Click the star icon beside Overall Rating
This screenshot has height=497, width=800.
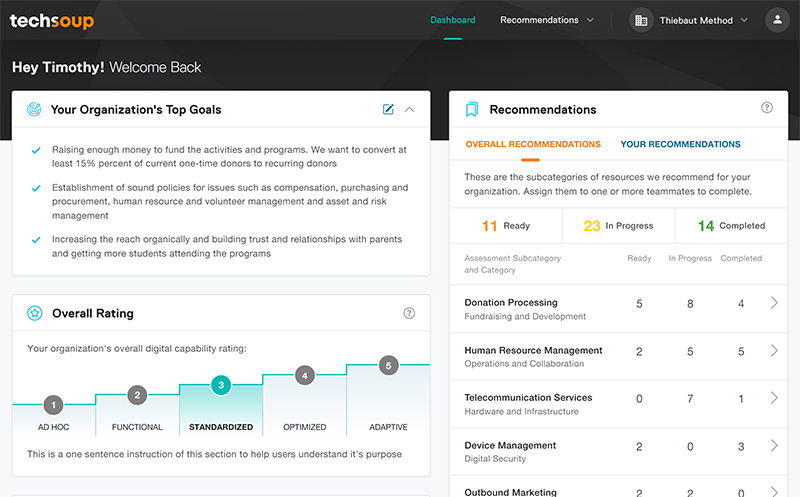point(35,313)
